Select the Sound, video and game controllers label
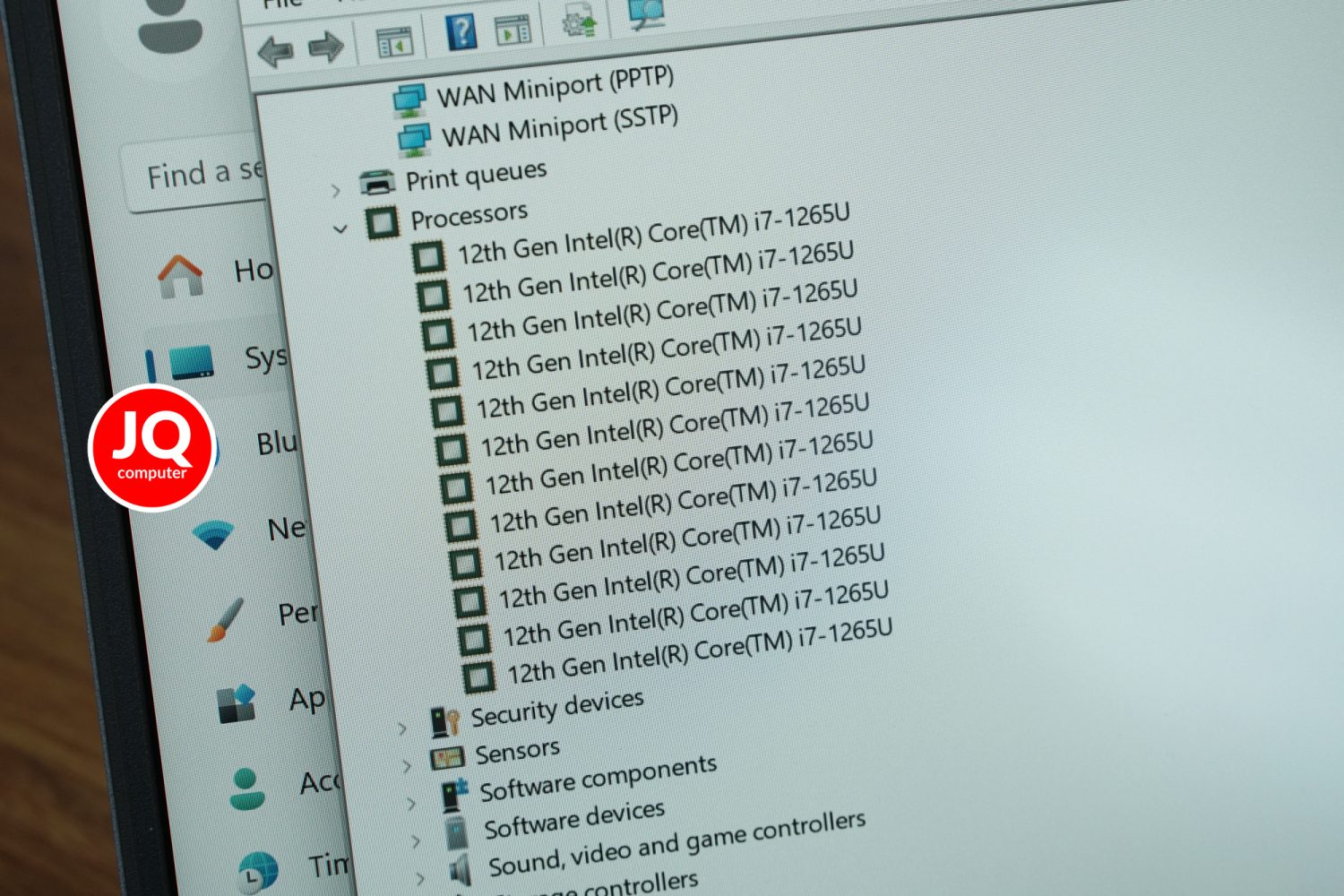Viewport: 1344px width, 896px height. pos(676,844)
